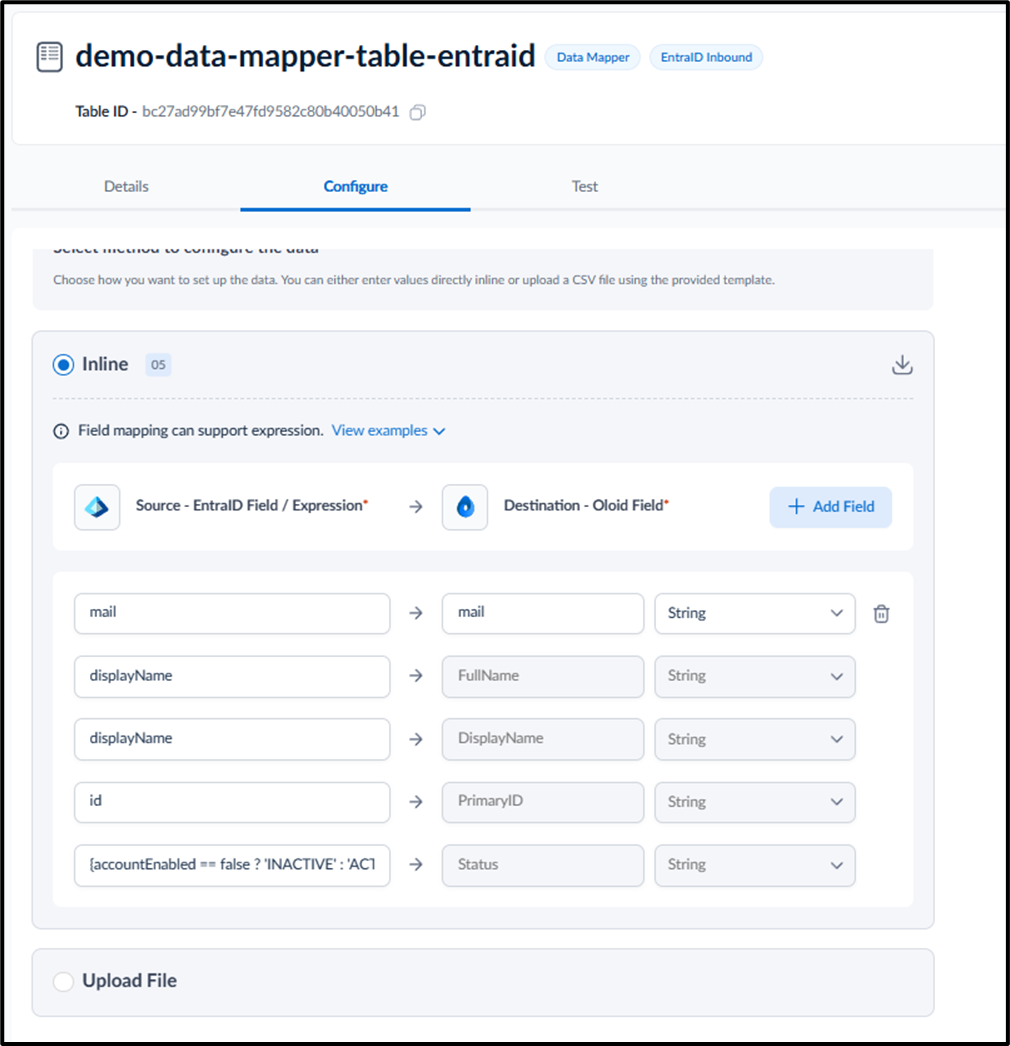
Task: Click the arrow between Source and Destination headers
Action: pos(416,507)
